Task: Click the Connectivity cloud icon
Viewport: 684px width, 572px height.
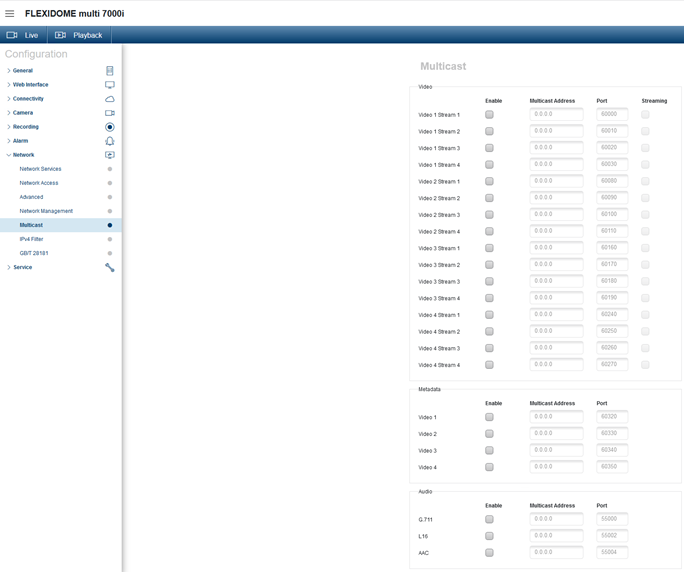Action: 110,99
